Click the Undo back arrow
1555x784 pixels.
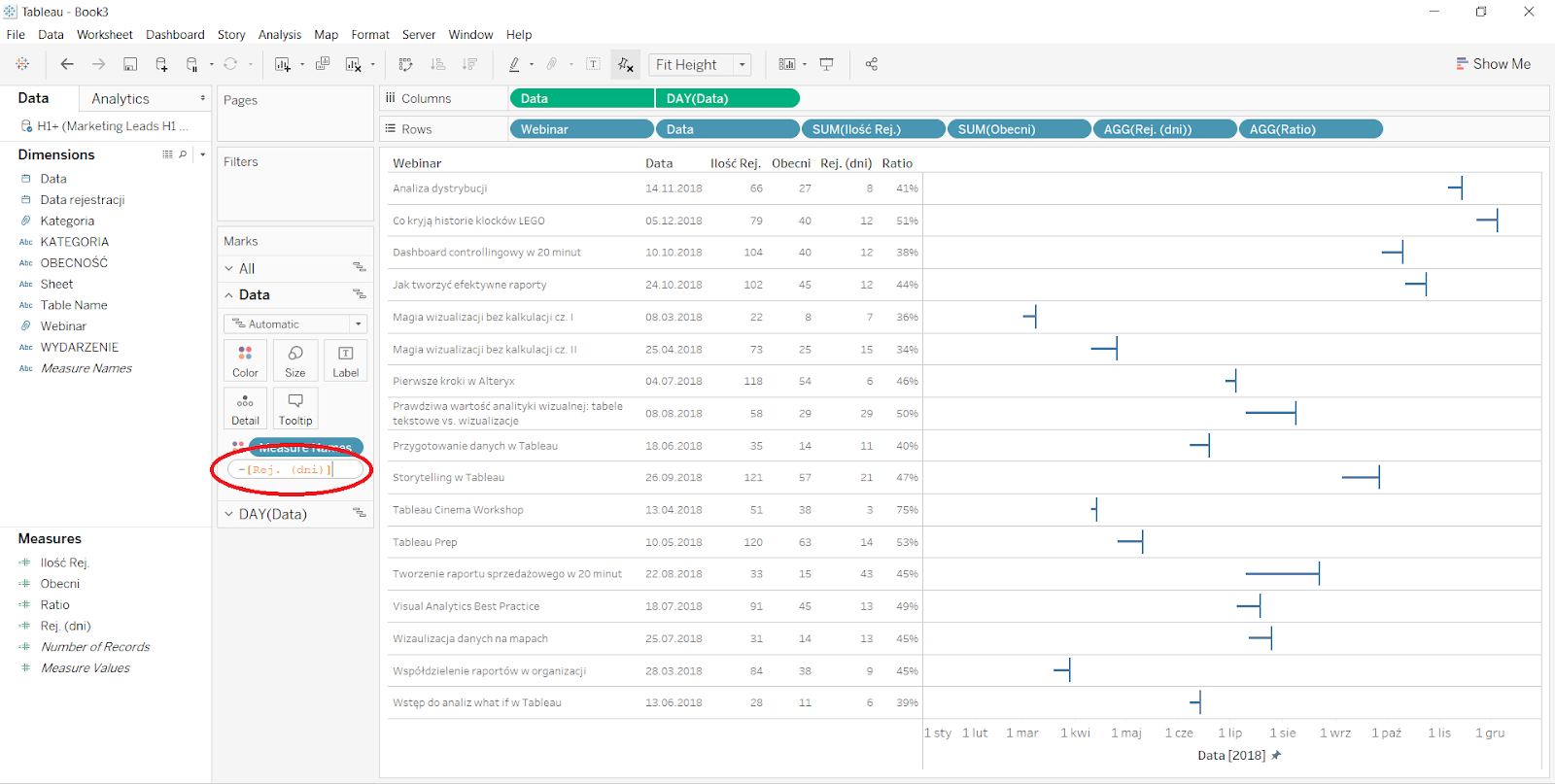point(67,64)
